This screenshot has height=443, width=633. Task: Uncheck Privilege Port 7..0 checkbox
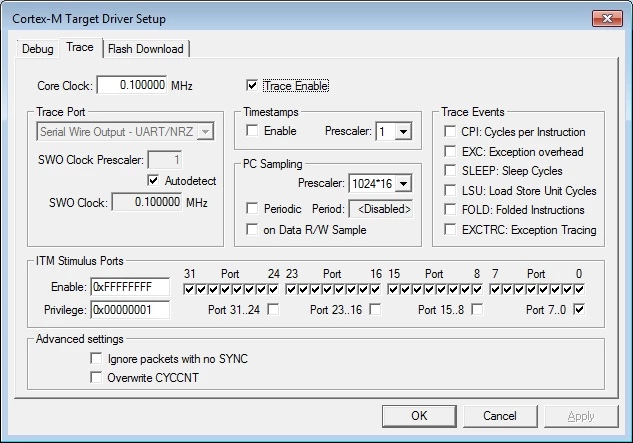579,309
